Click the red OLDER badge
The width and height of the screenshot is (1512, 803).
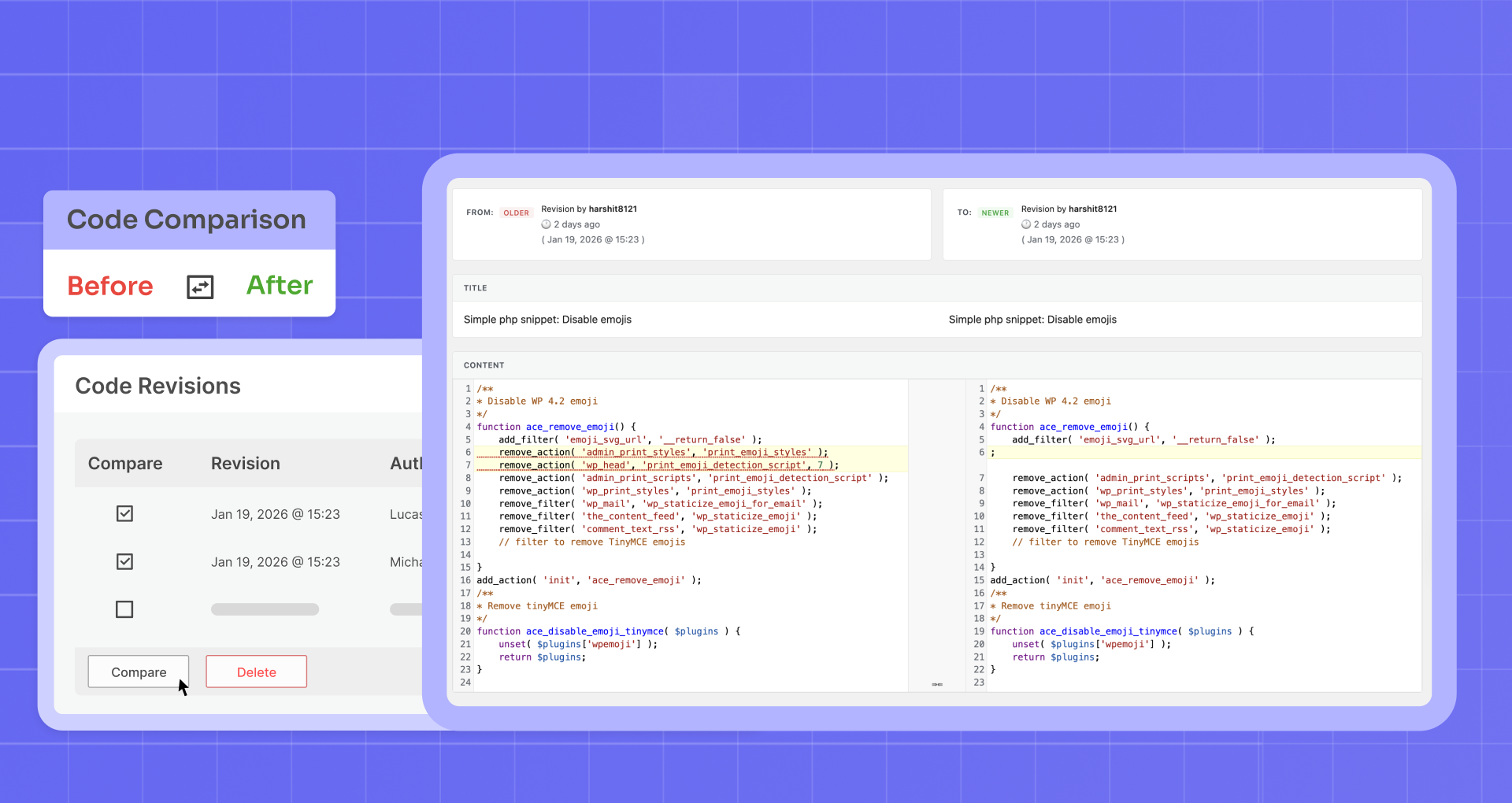pyautogui.click(x=516, y=213)
